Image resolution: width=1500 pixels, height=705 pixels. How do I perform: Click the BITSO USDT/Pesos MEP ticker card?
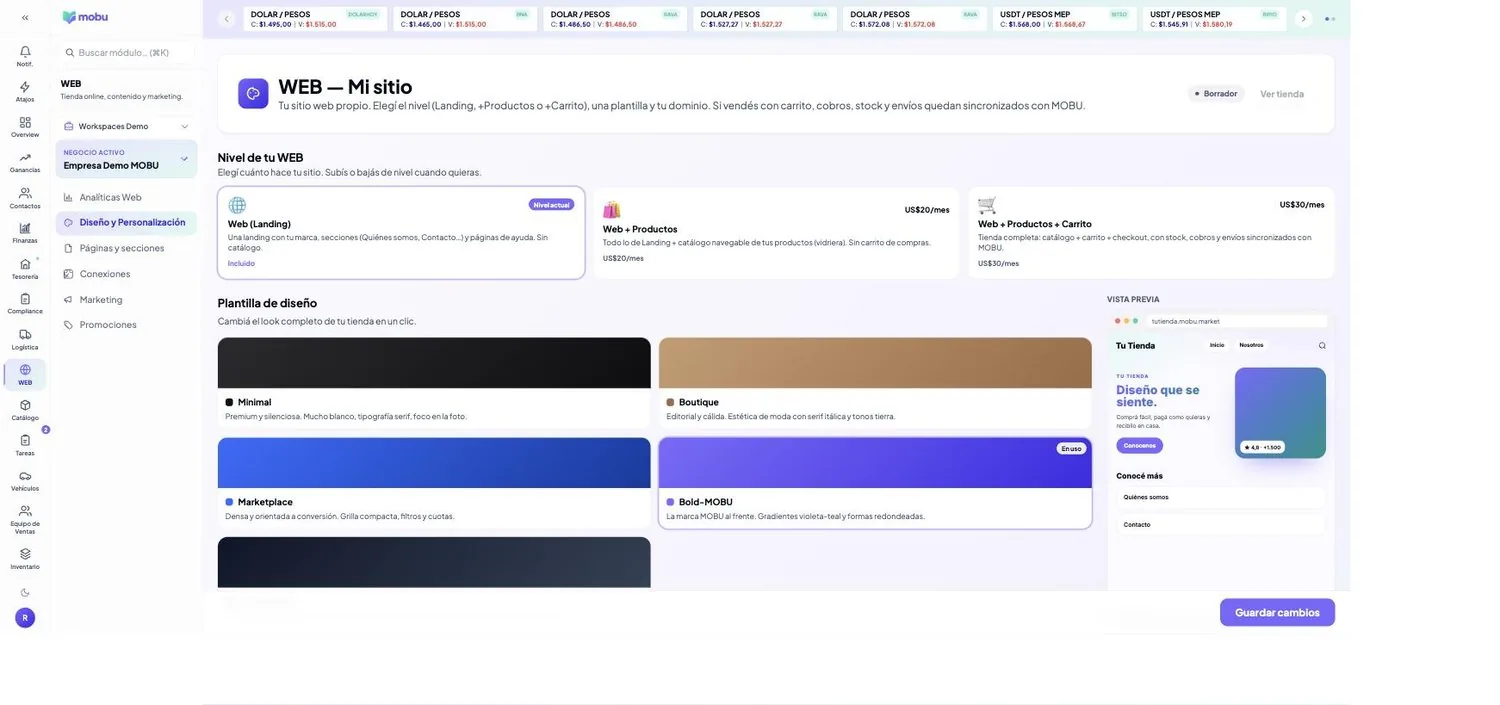(1065, 19)
